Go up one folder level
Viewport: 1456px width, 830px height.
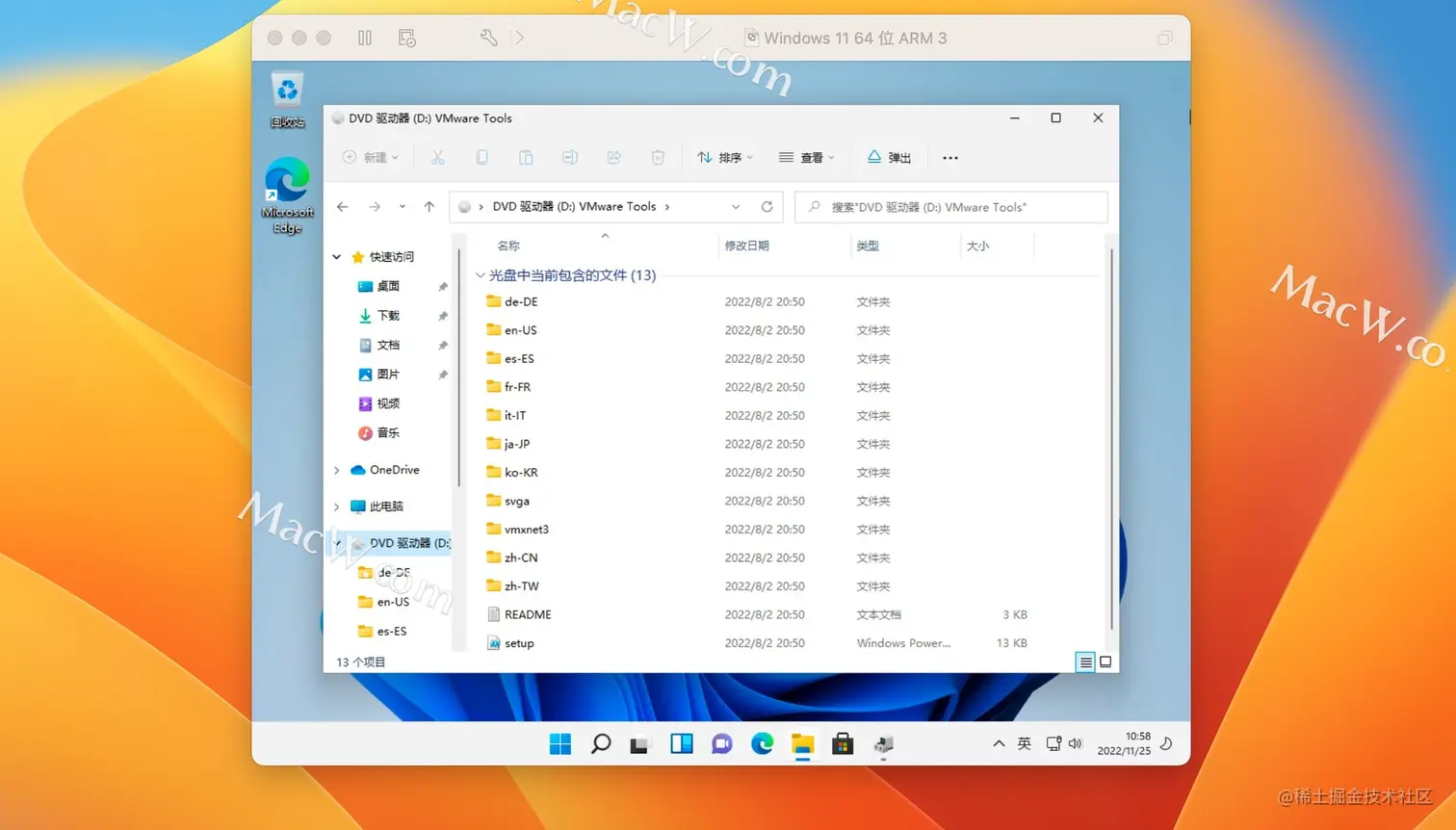(x=429, y=206)
